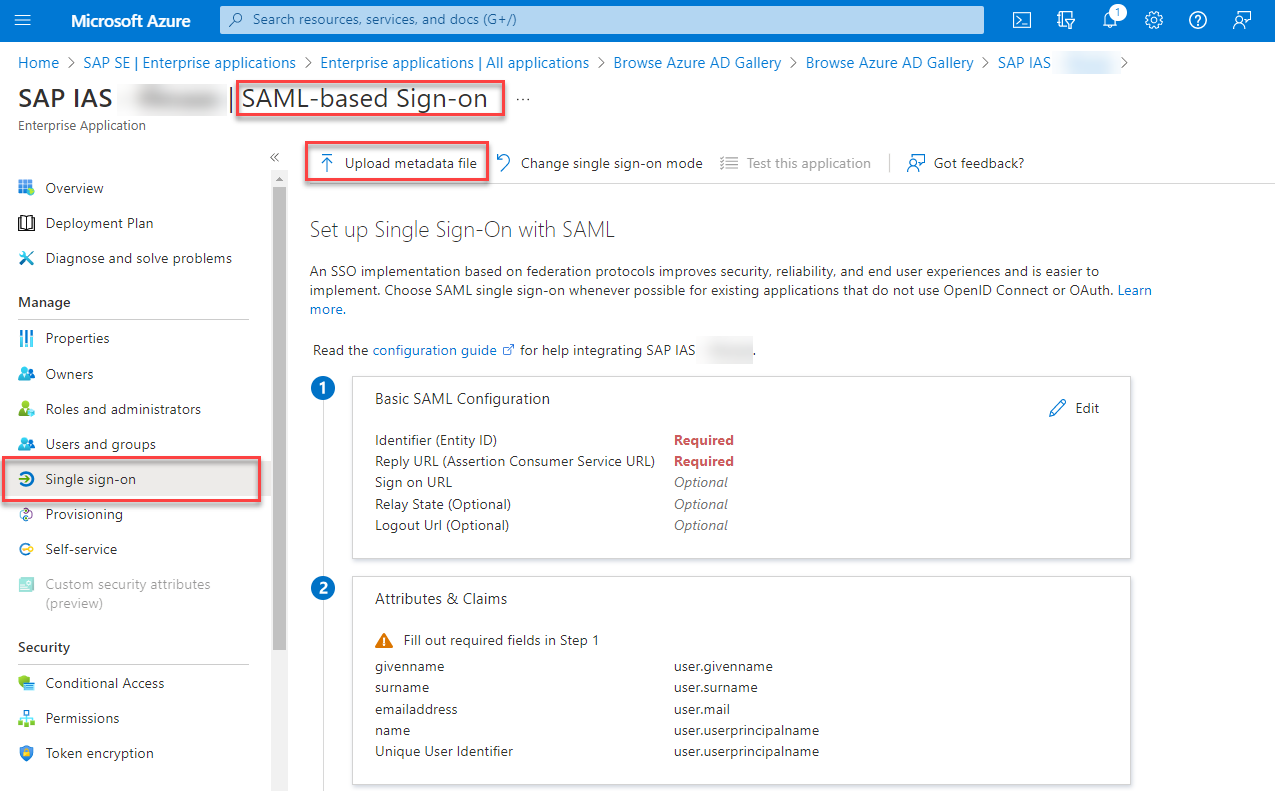1275x791 pixels.
Task: Click the warning triangle in Attributes & Claims
Action: 384,641
